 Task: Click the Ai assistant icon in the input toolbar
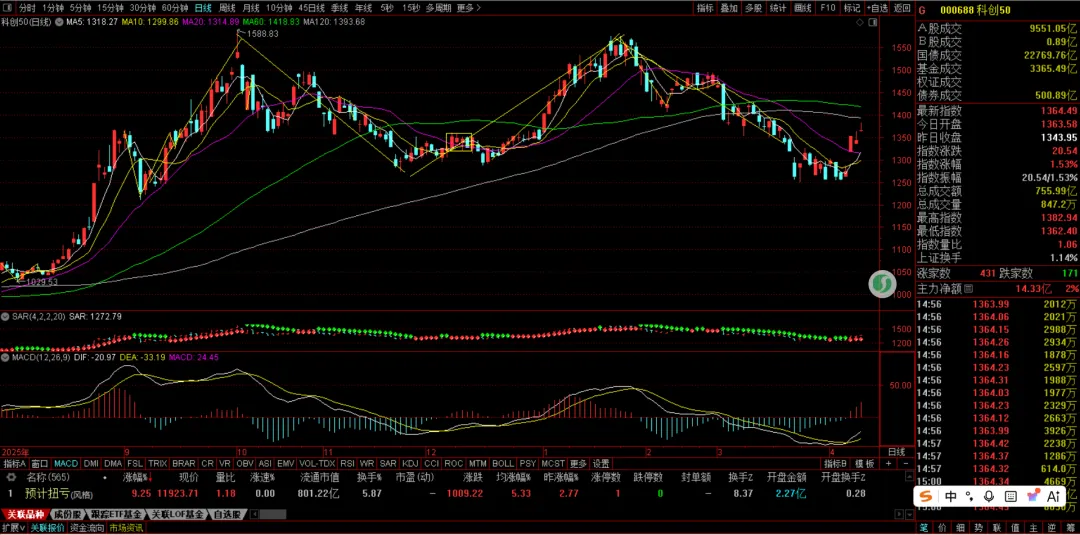(x=1053, y=496)
